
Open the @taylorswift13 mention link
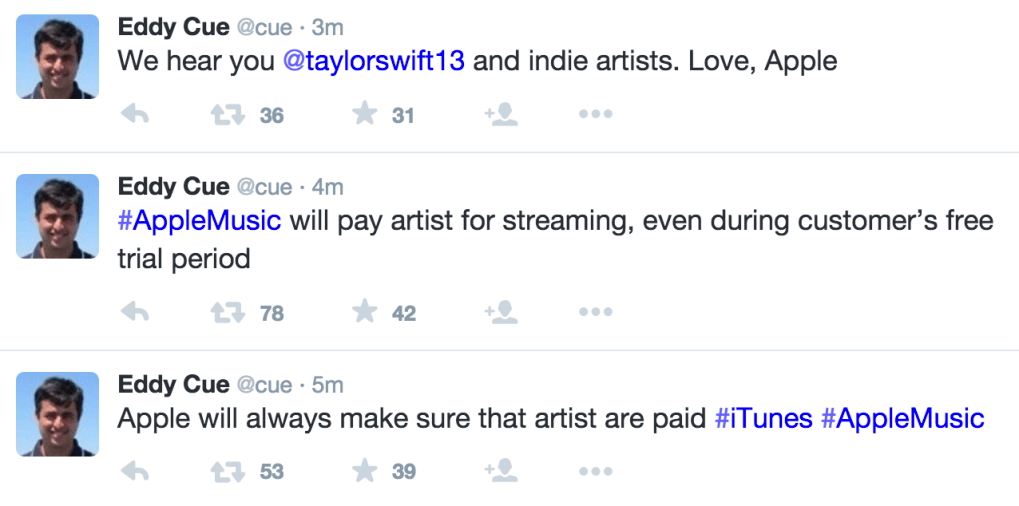point(374,60)
